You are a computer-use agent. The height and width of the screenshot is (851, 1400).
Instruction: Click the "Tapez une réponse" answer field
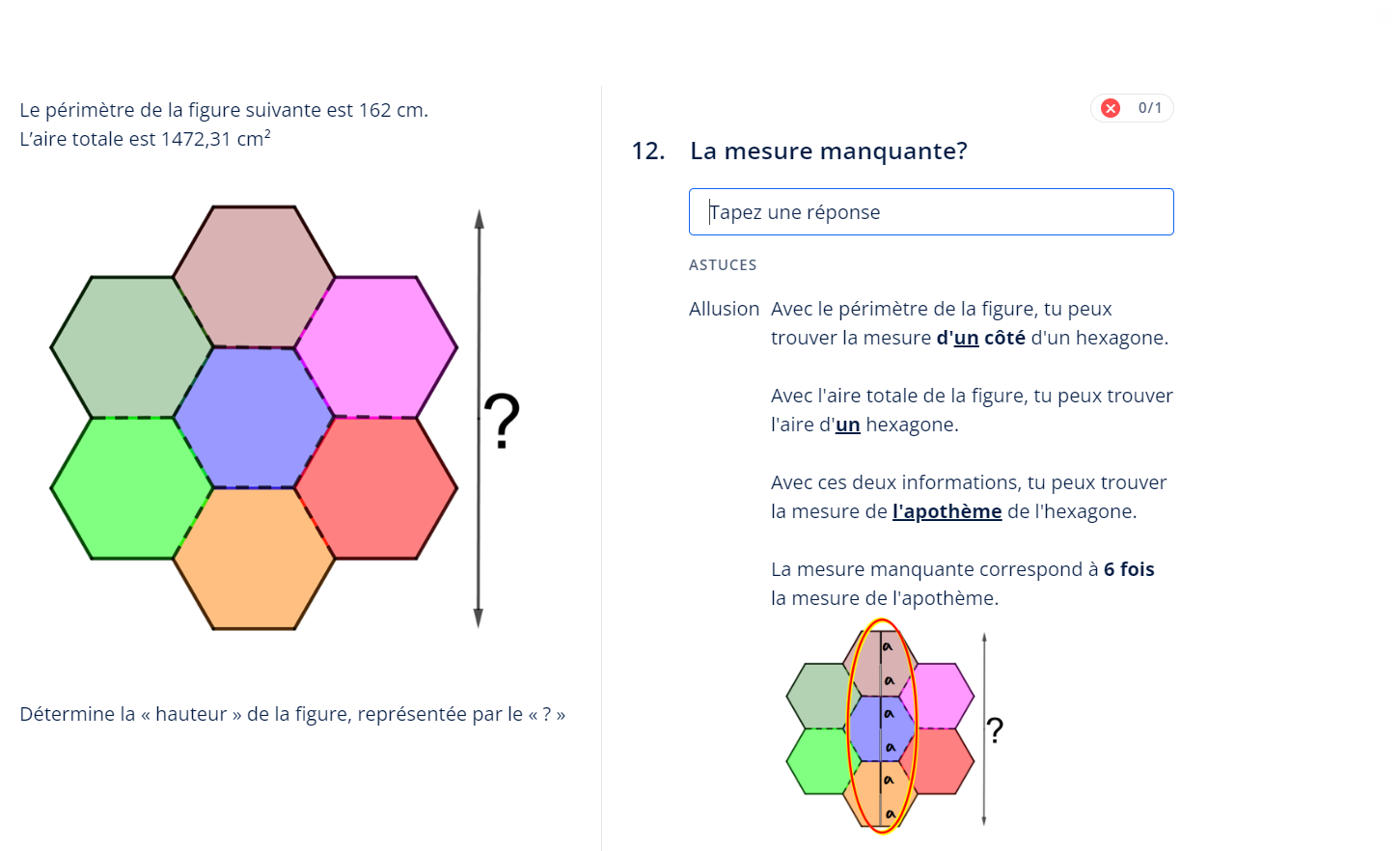click(930, 212)
